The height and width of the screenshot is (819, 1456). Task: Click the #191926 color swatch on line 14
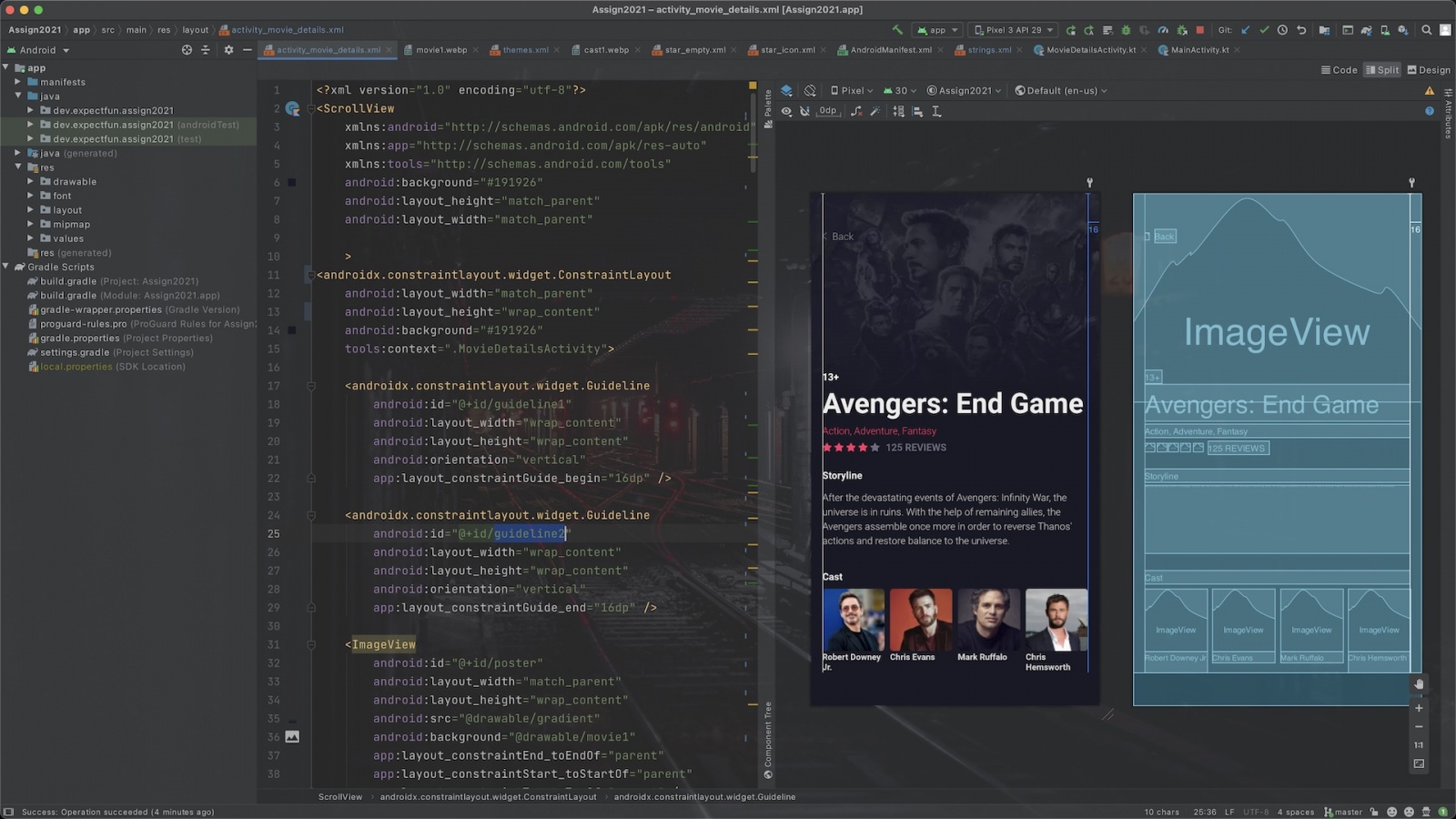292,330
